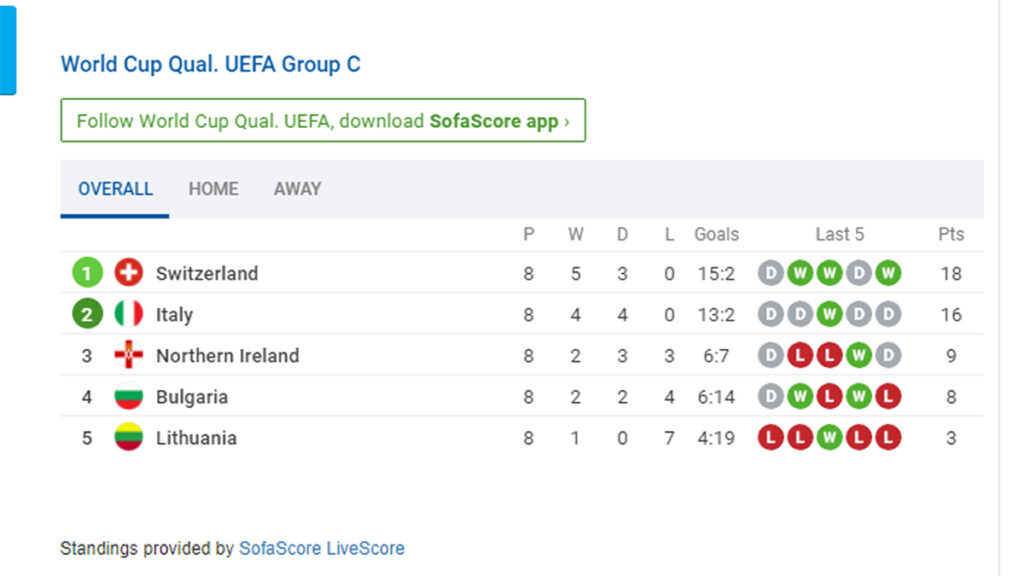The image size is (1024, 576).
Task: Switch to the AWAY standings tab
Action: tap(297, 189)
